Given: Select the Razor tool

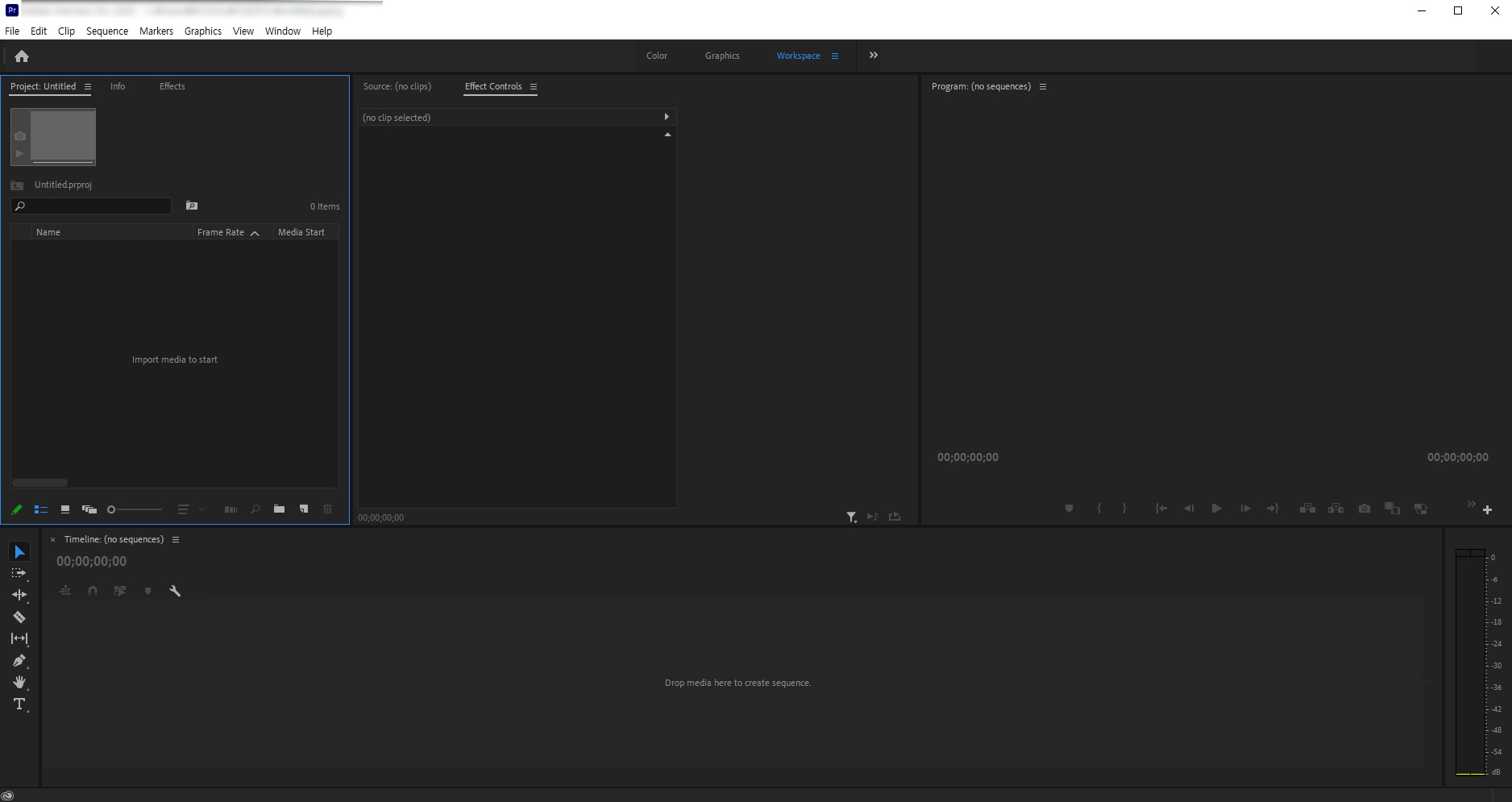Looking at the screenshot, I should tap(19, 617).
